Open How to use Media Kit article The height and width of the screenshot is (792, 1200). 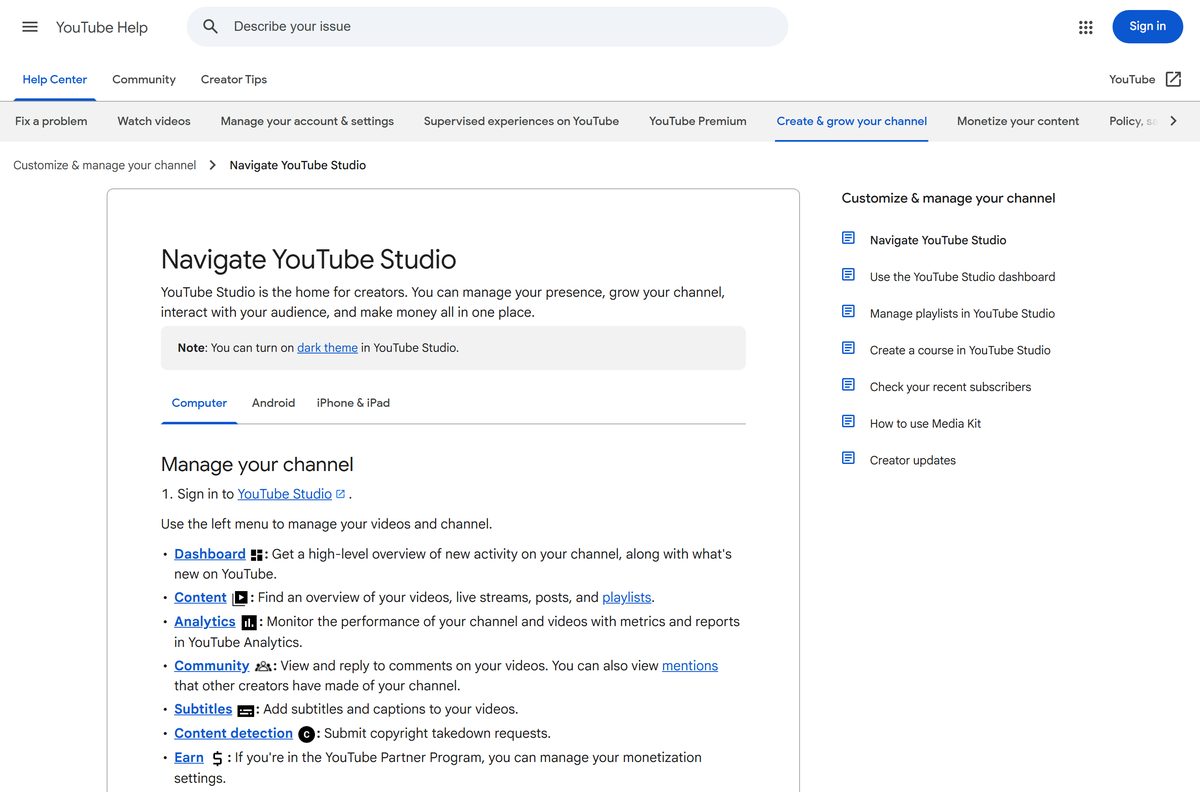tap(925, 424)
